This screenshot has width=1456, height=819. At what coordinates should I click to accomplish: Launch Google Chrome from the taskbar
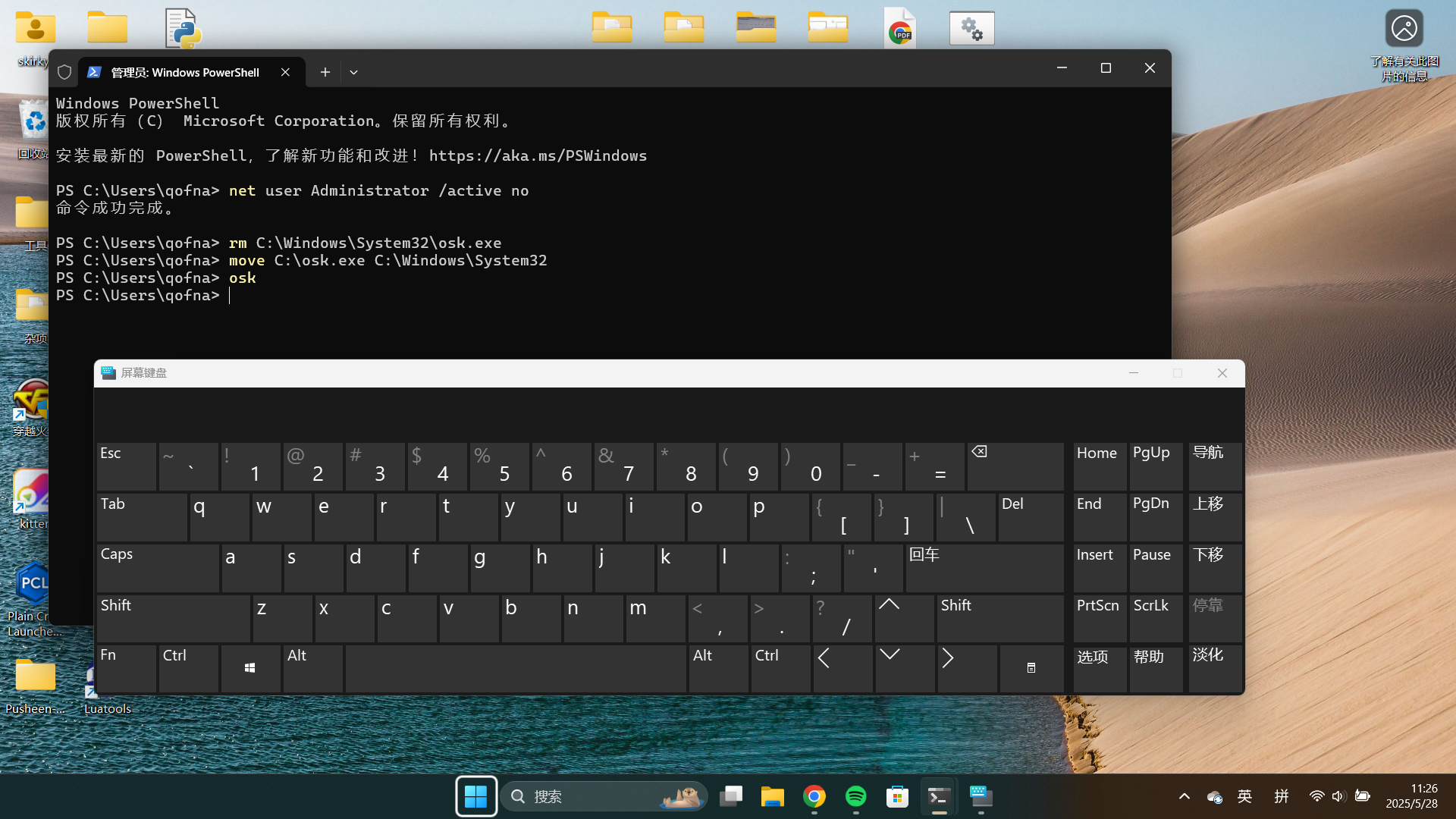tap(814, 796)
